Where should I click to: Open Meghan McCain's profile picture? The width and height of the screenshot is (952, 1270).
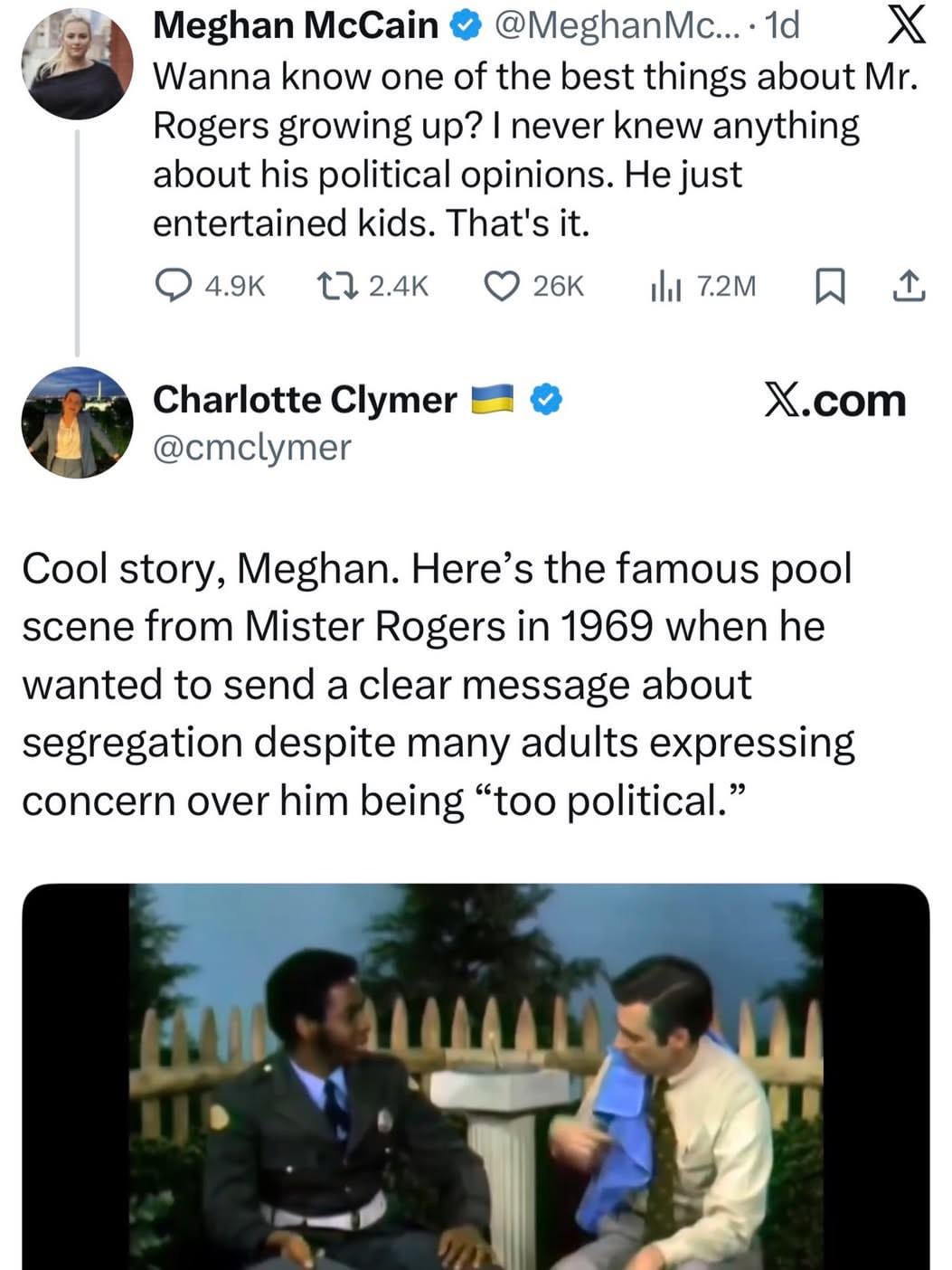pyautogui.click(x=78, y=63)
